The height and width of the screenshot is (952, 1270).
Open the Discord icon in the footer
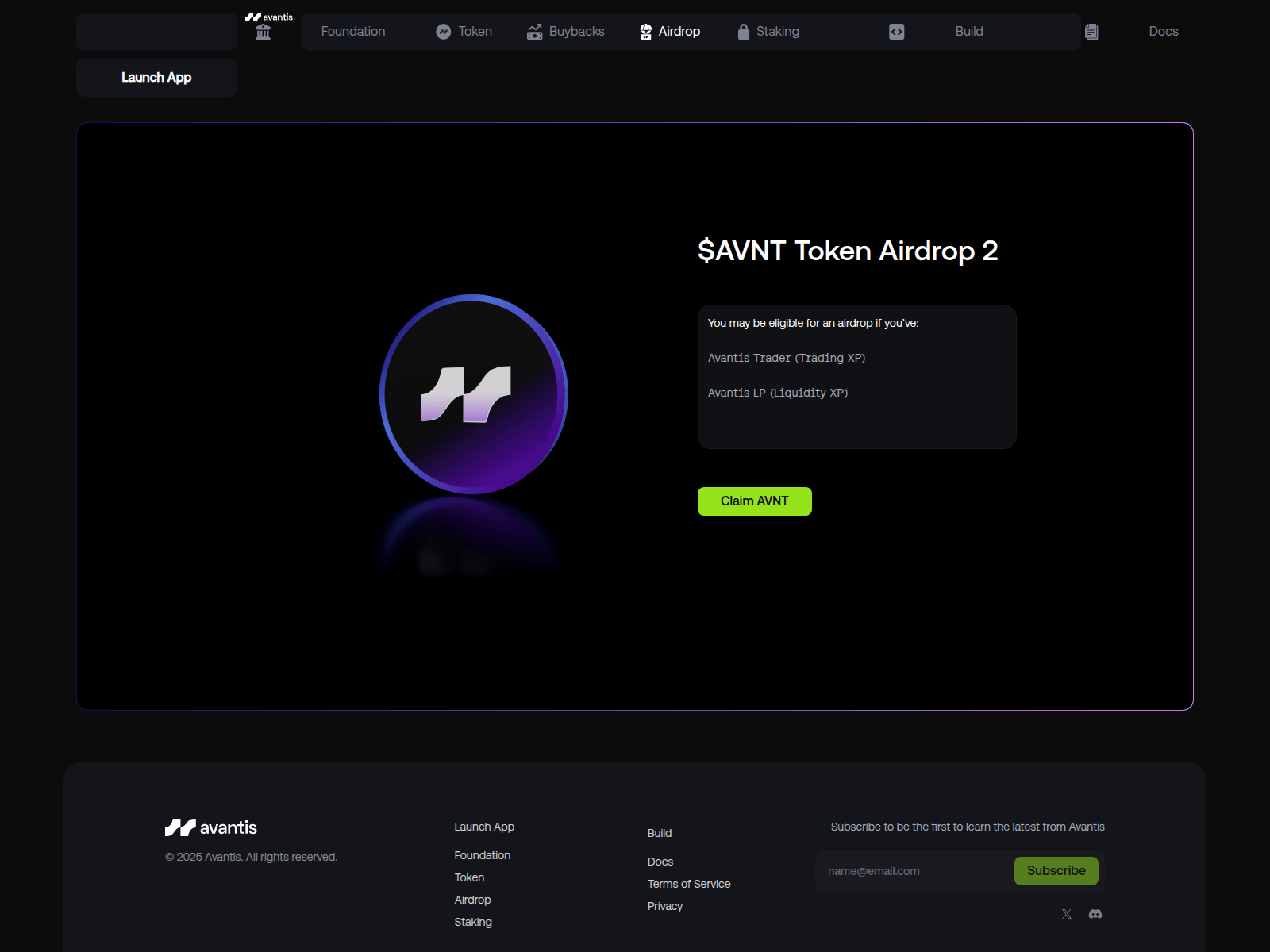coord(1096,914)
